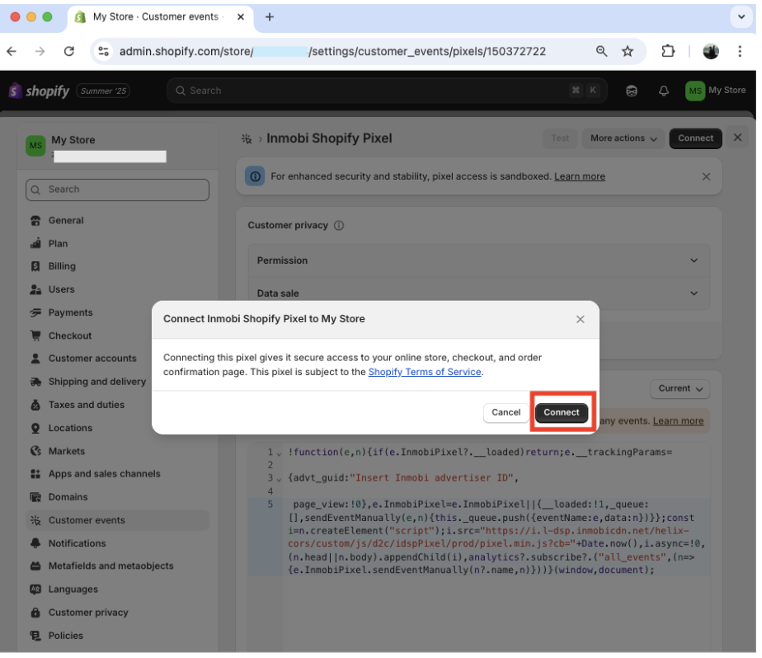The width and height of the screenshot is (762, 658).
Task: Dismiss the sandboxed pixel info banner
Action: point(706,177)
